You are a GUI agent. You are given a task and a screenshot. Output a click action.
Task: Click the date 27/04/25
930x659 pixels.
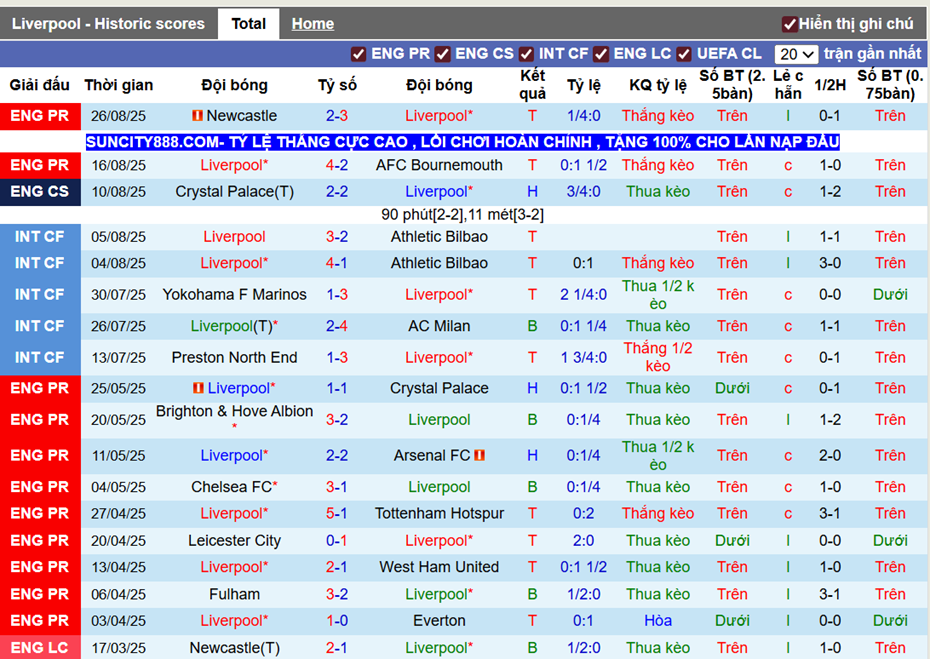click(x=119, y=514)
